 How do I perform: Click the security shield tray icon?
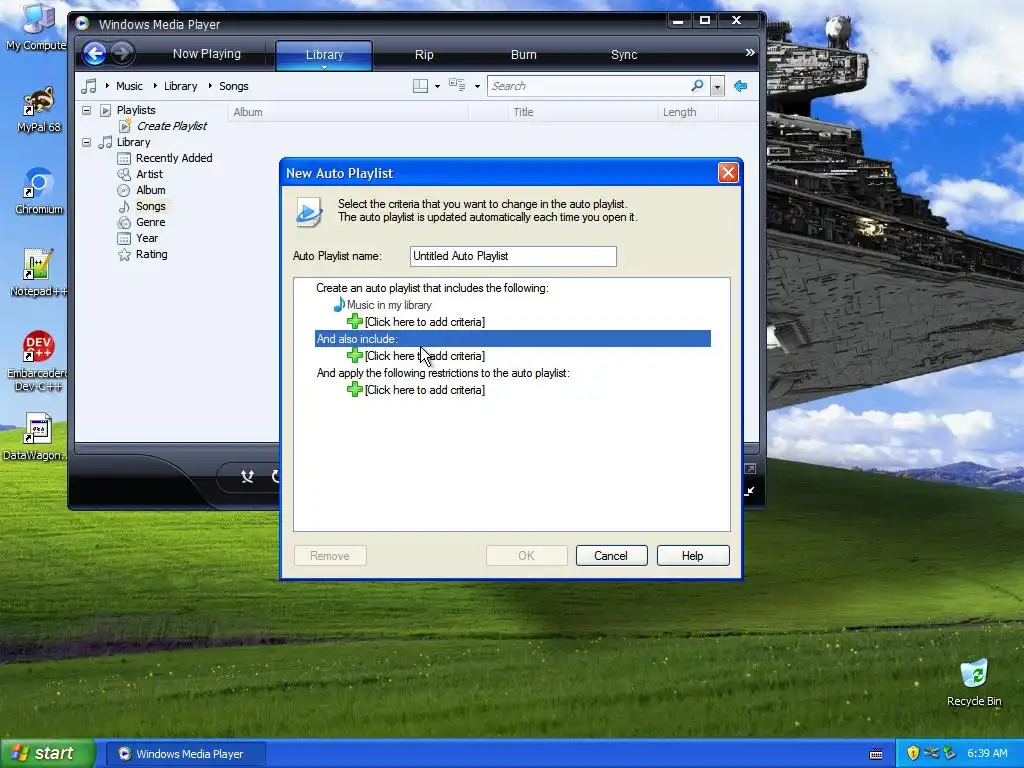pos(913,753)
